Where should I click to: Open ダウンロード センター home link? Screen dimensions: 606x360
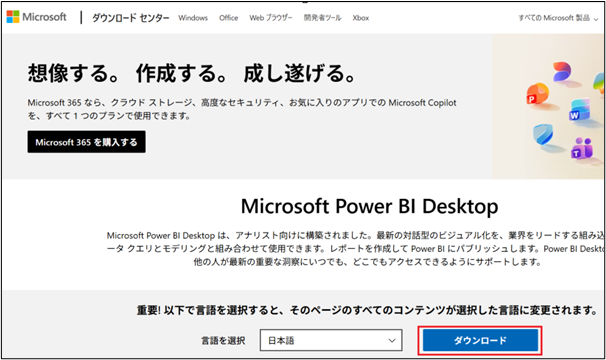point(131,18)
